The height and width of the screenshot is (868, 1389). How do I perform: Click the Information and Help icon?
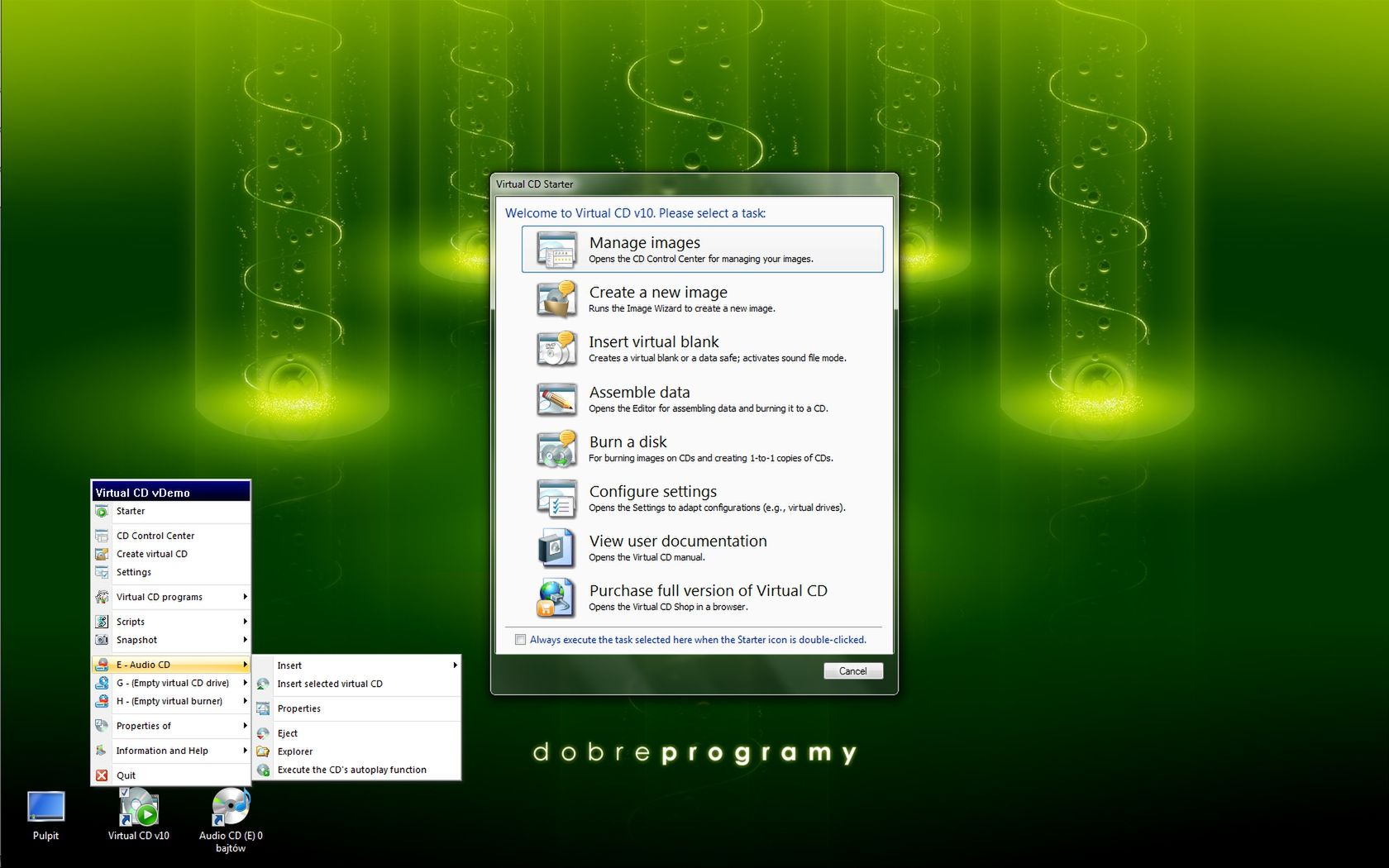[x=102, y=751]
